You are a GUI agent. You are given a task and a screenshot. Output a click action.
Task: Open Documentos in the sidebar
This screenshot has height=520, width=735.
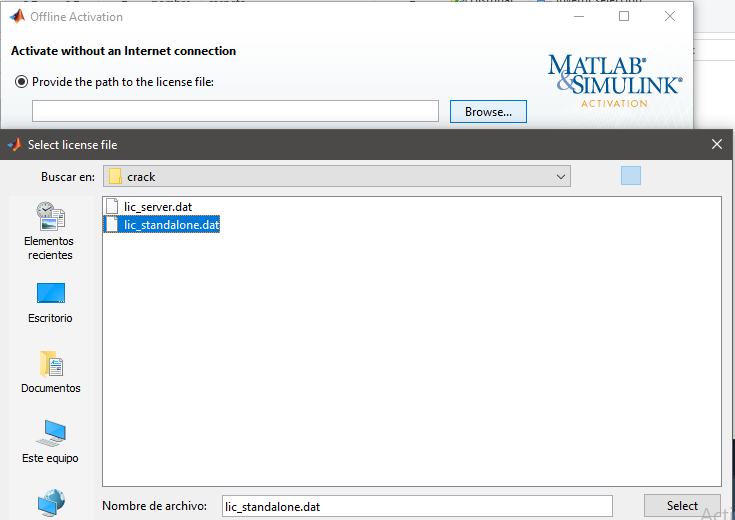pos(51,372)
